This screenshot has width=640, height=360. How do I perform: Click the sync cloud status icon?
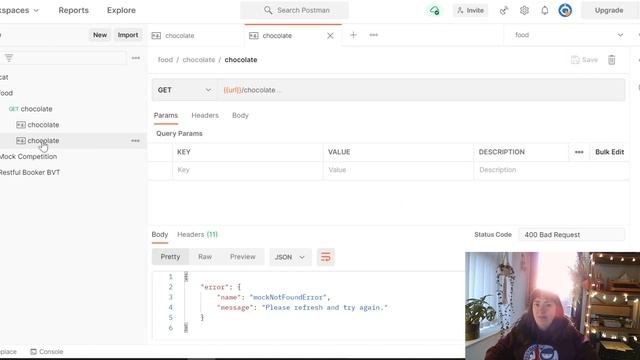[434, 10]
